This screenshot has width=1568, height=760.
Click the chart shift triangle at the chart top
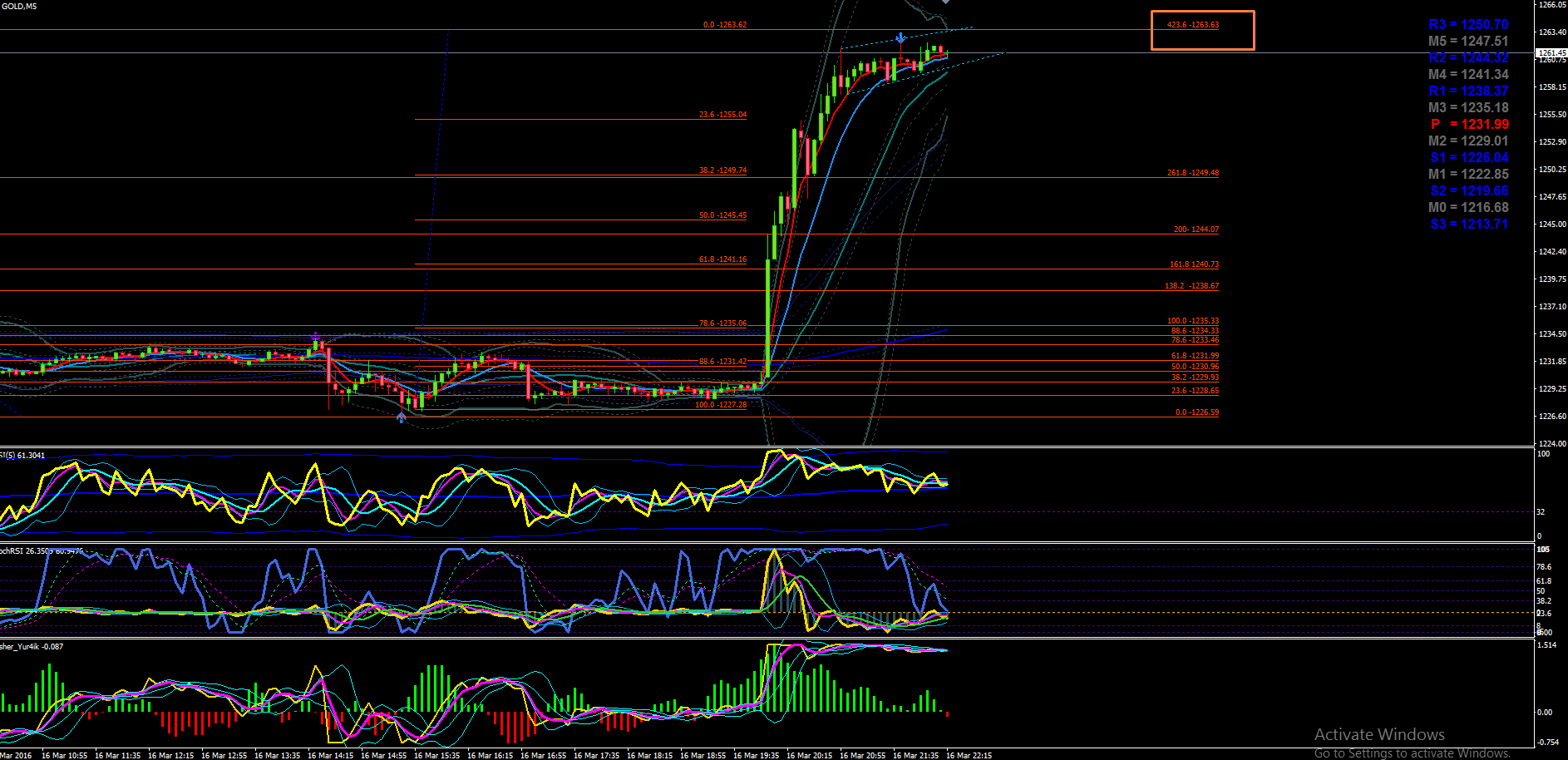click(x=945, y=2)
